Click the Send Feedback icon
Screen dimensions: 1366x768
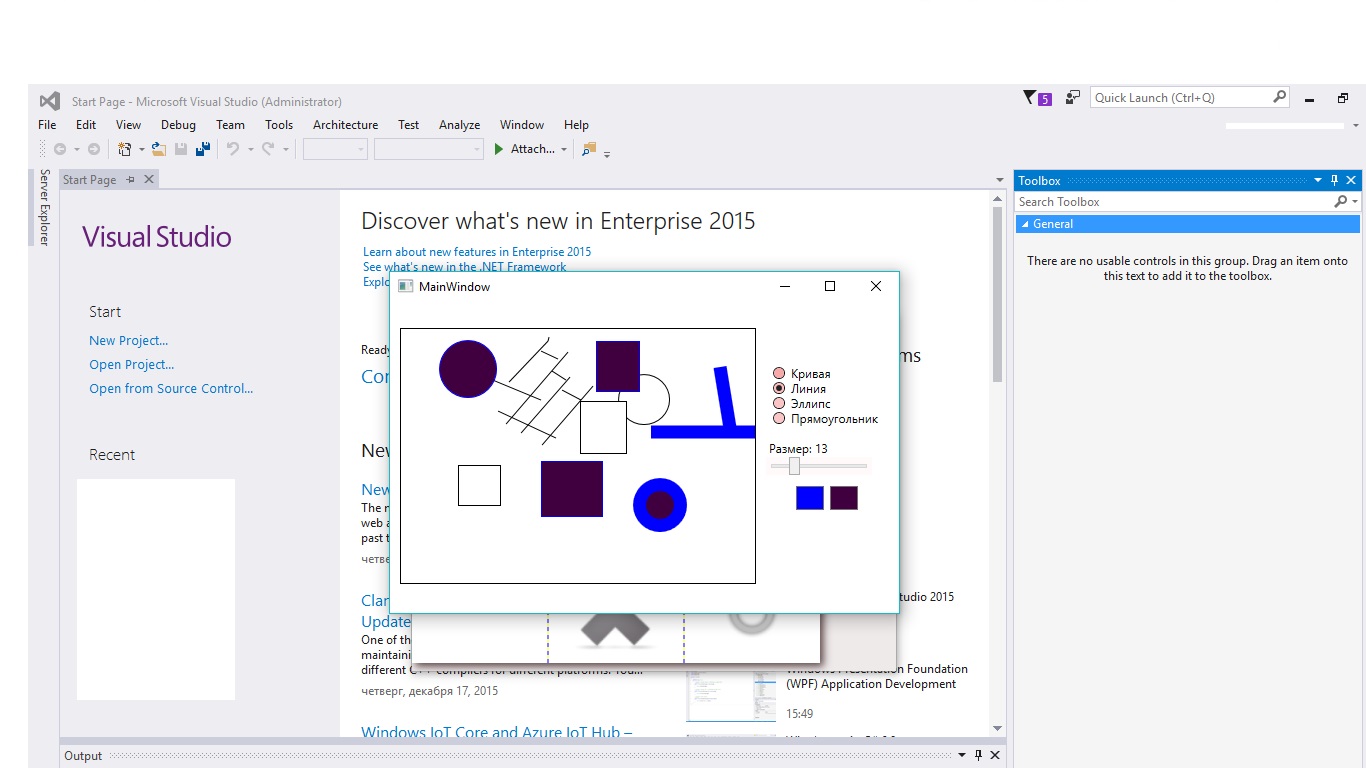[x=1072, y=97]
